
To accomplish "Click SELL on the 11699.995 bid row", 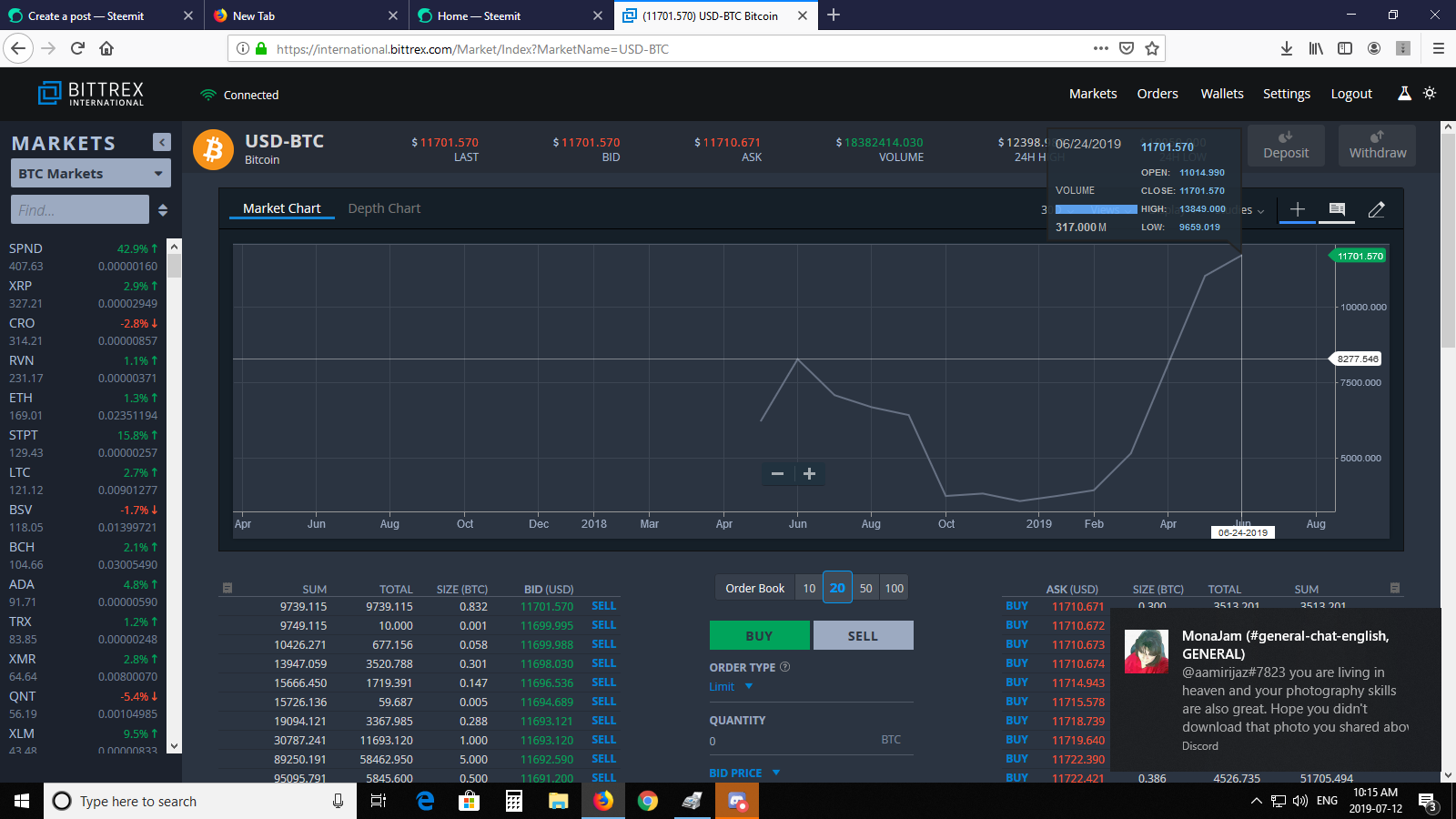I will tap(603, 625).
